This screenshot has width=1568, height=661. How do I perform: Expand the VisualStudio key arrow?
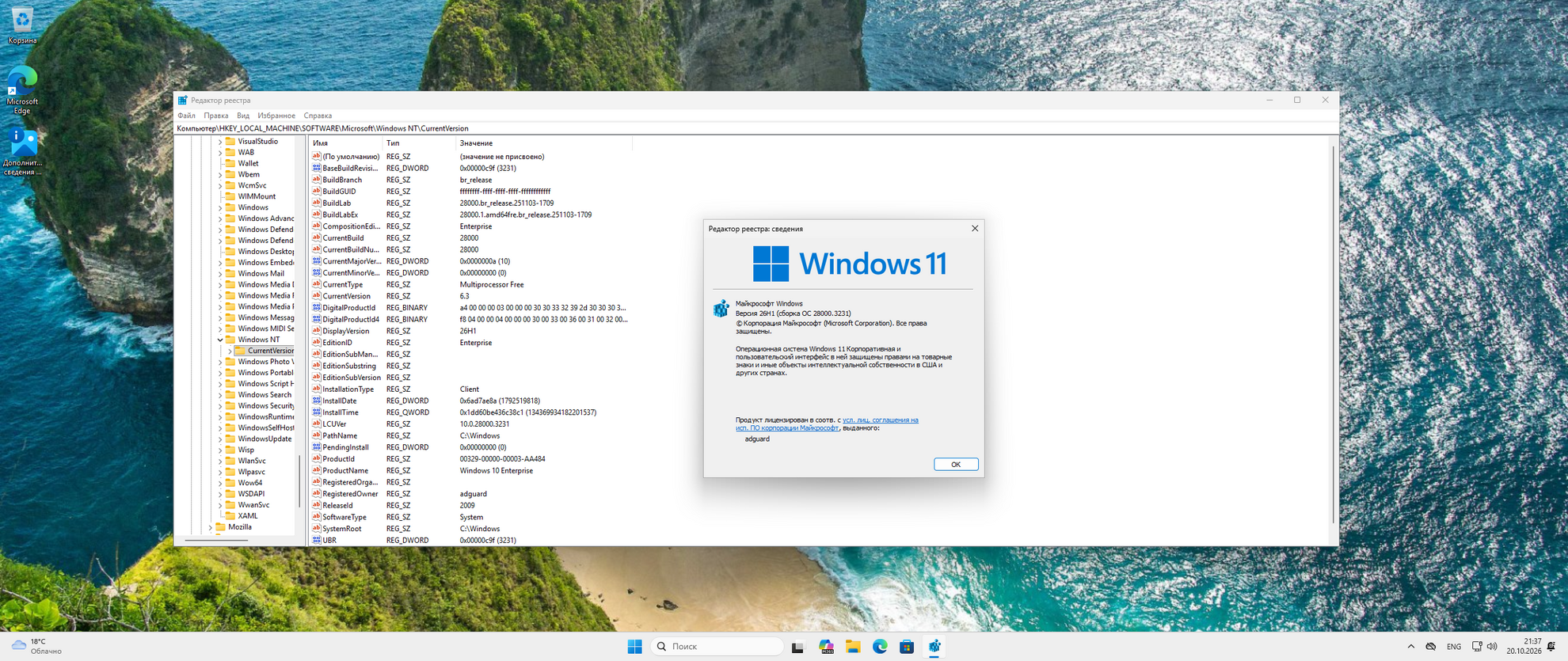click(220, 142)
